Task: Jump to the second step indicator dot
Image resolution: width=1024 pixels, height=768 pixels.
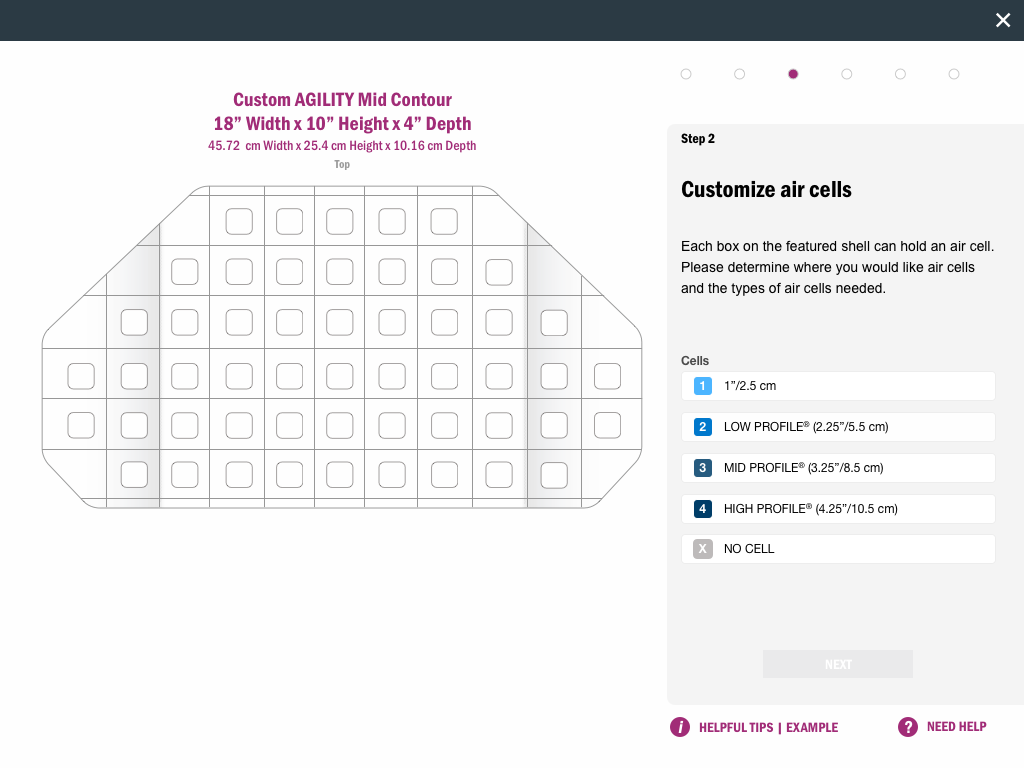Action: 739,74
